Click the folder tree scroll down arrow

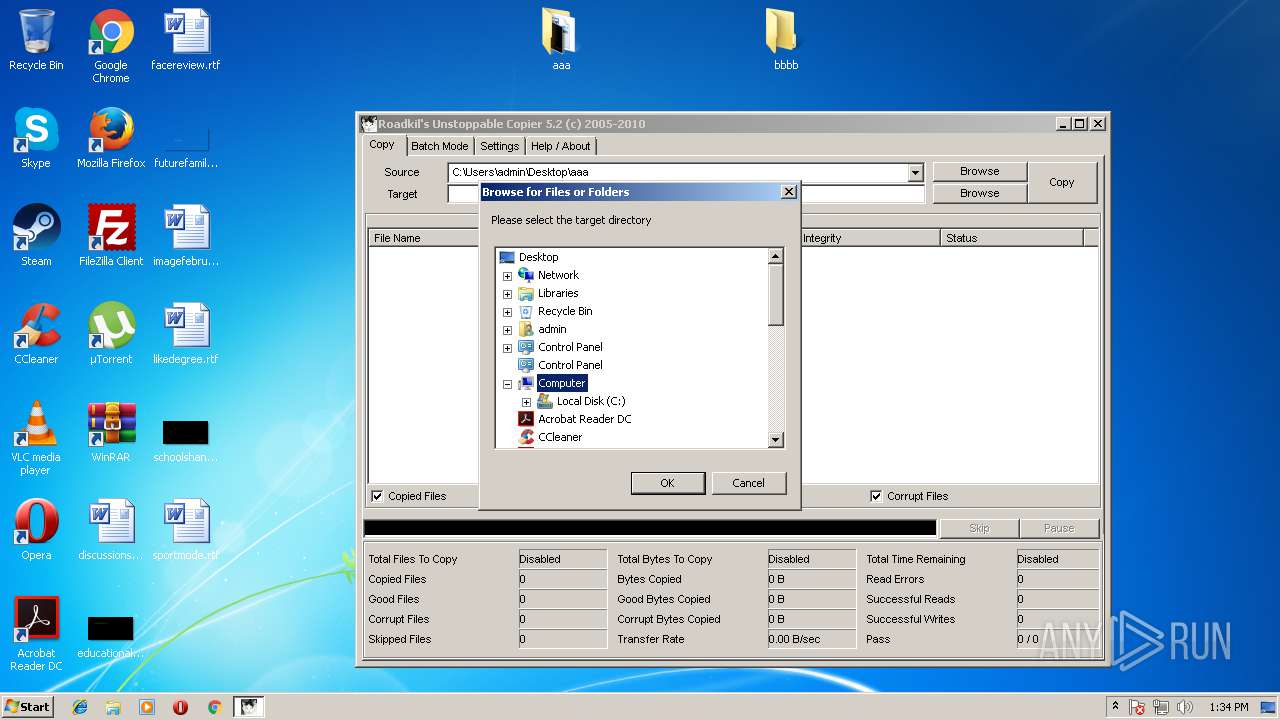coord(775,440)
